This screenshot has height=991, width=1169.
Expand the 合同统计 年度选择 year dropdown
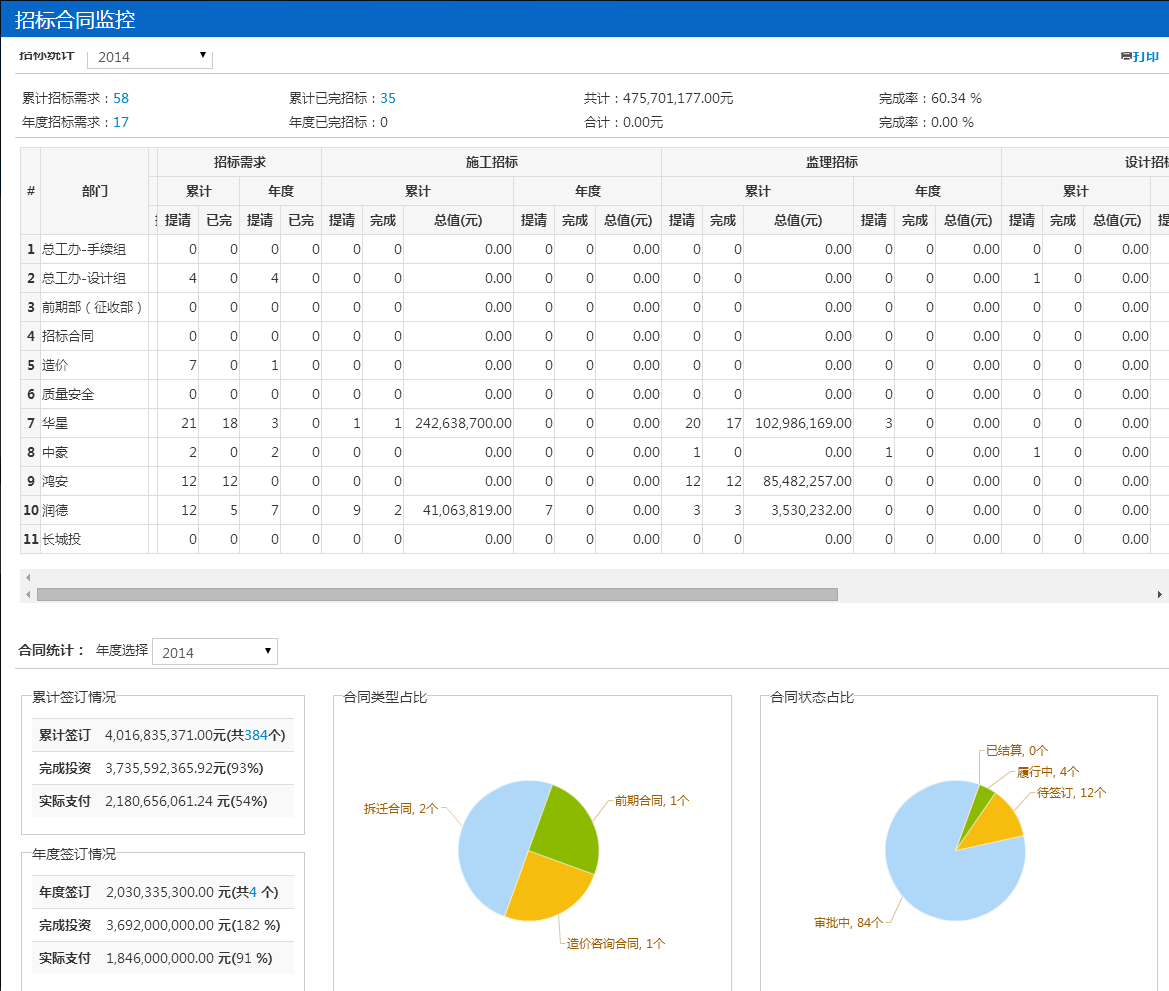pyautogui.click(x=214, y=652)
